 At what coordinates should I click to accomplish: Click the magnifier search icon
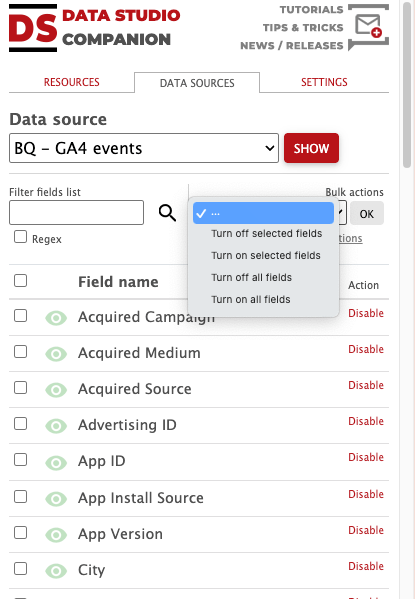click(x=167, y=213)
